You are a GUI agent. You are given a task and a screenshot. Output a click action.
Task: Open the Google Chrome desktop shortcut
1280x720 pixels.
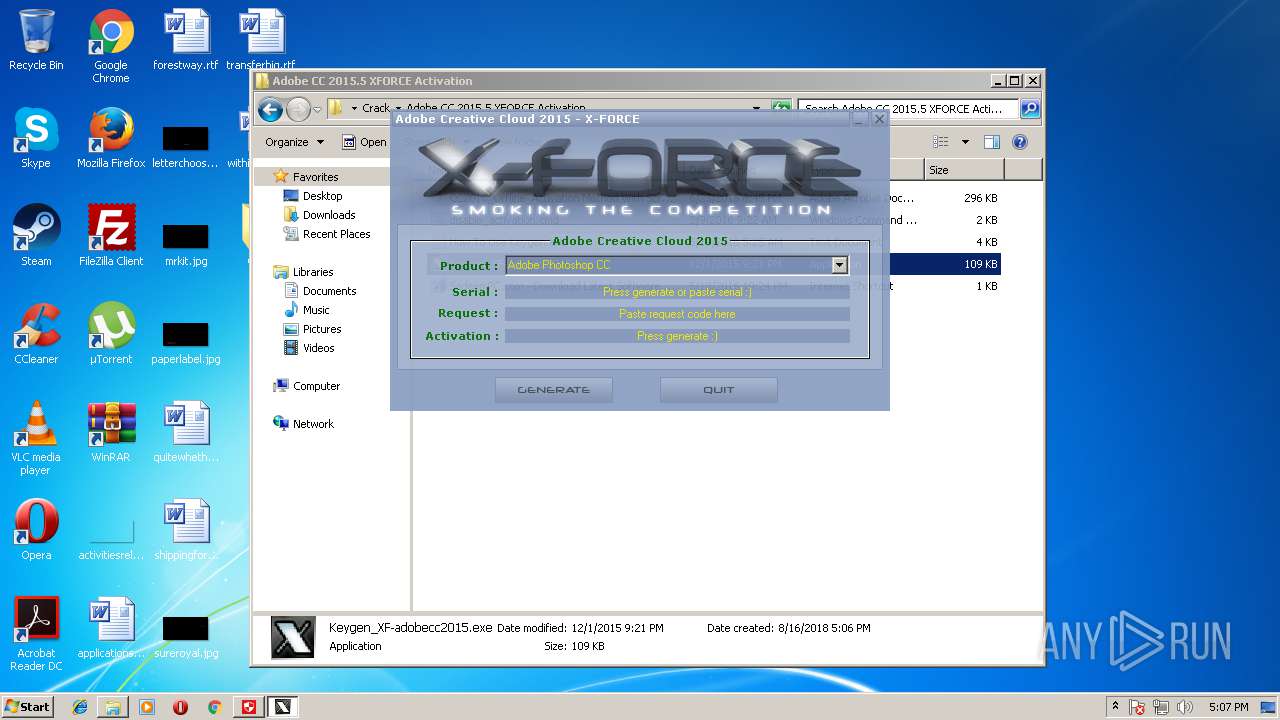click(x=111, y=46)
